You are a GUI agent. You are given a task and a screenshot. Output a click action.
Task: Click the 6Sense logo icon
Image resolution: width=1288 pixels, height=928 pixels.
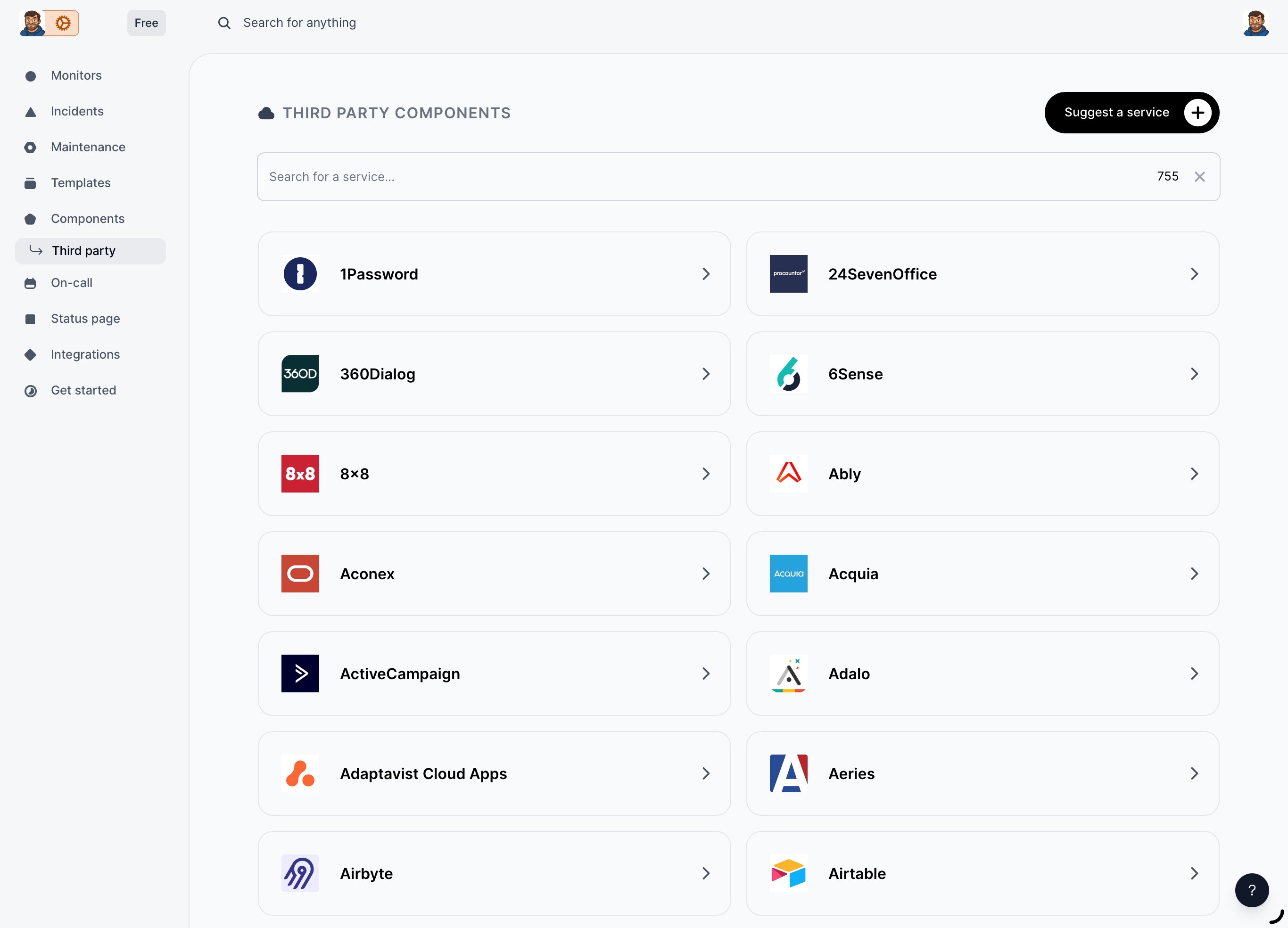point(788,373)
